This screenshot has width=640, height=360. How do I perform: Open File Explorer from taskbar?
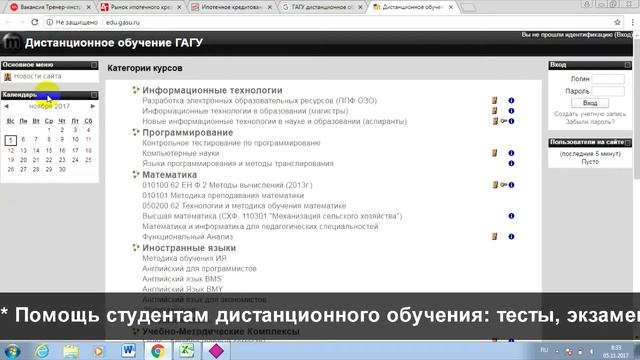tap(71, 351)
